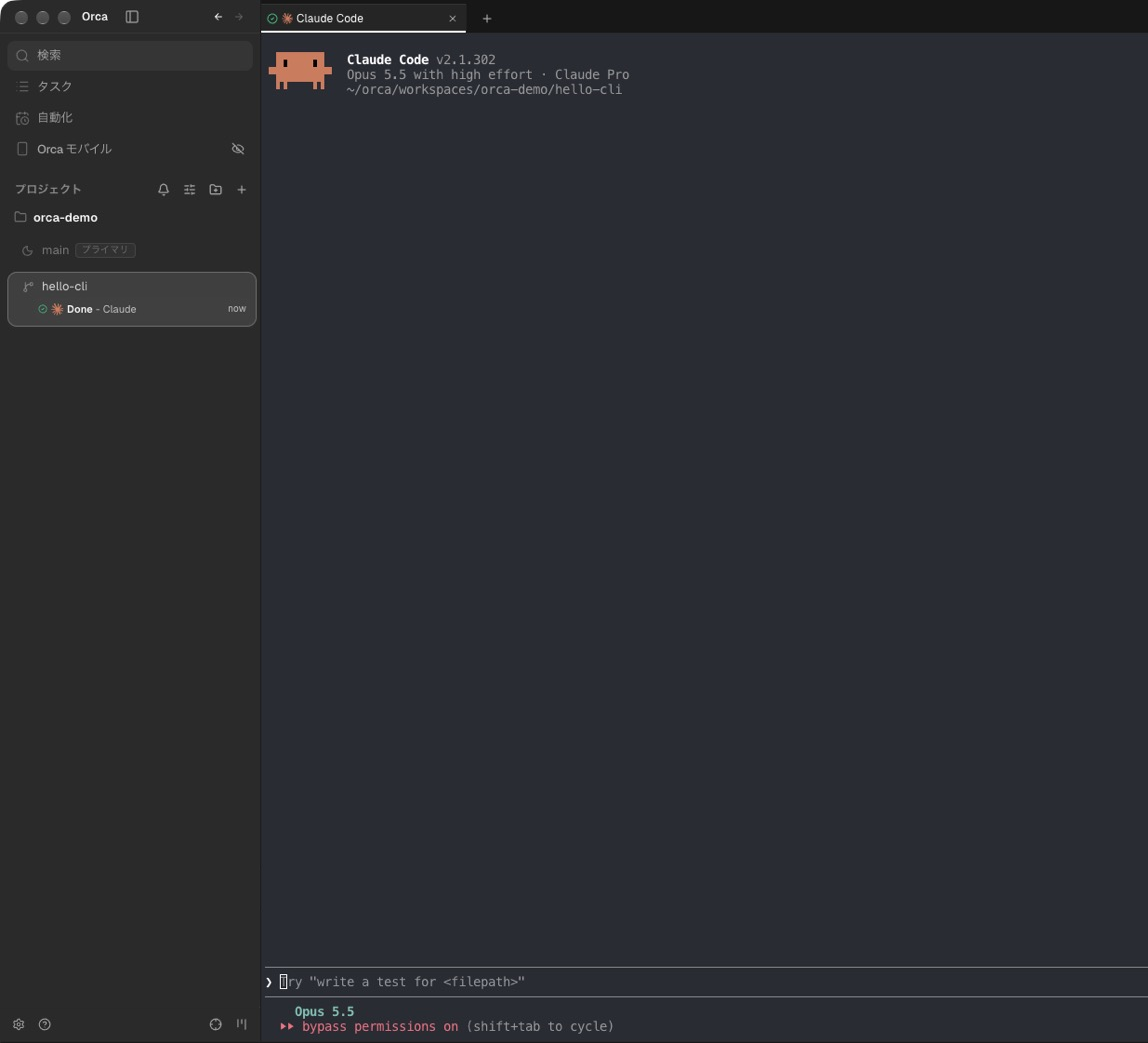Screen dimensions: 1148x1043
Task: Open settings gear in sidebar footer
Action: [19, 1025]
